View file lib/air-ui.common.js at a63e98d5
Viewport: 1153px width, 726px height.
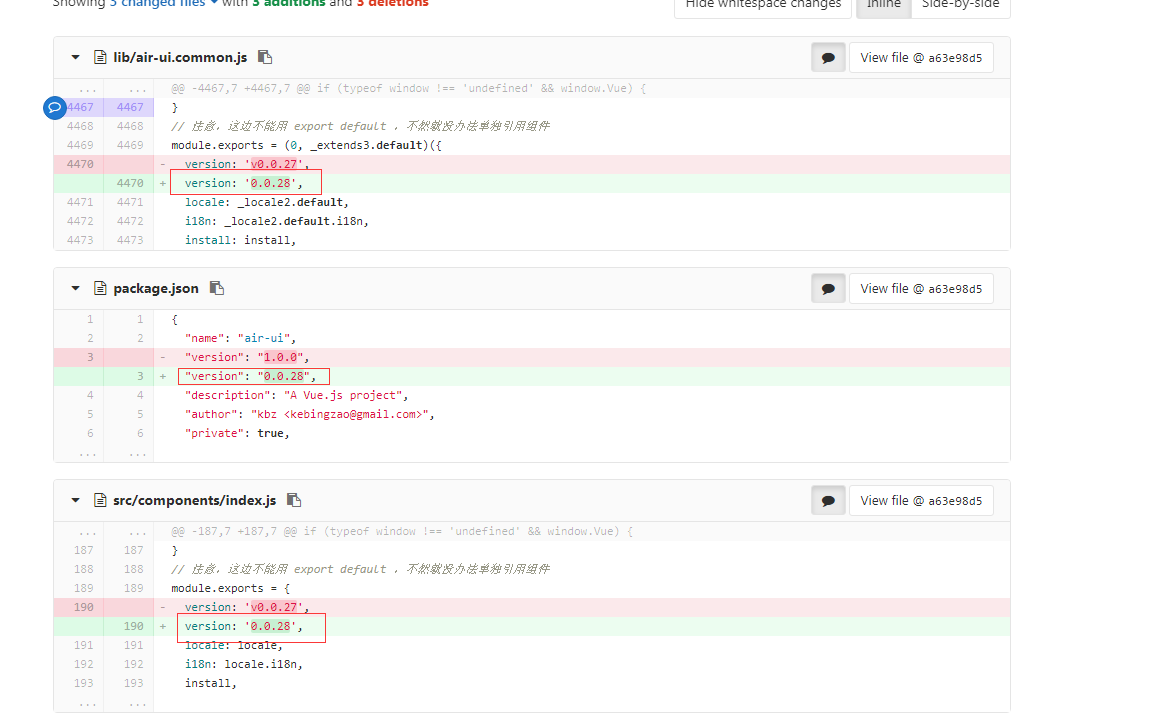click(x=921, y=57)
